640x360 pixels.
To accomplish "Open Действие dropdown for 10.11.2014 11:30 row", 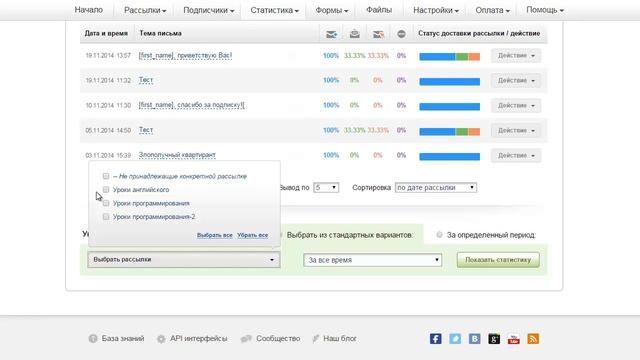I will (516, 105).
